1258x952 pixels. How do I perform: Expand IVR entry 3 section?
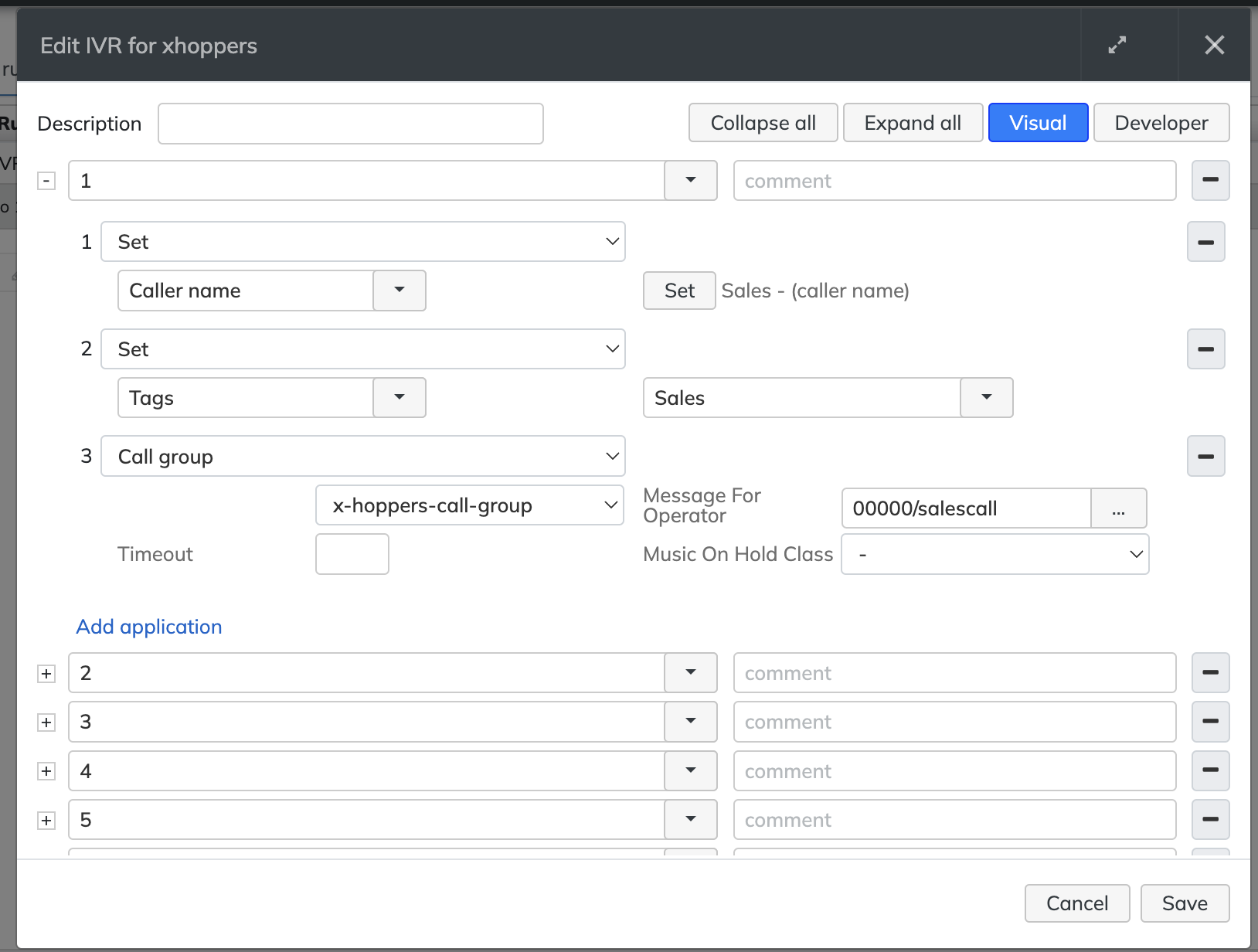[46, 722]
